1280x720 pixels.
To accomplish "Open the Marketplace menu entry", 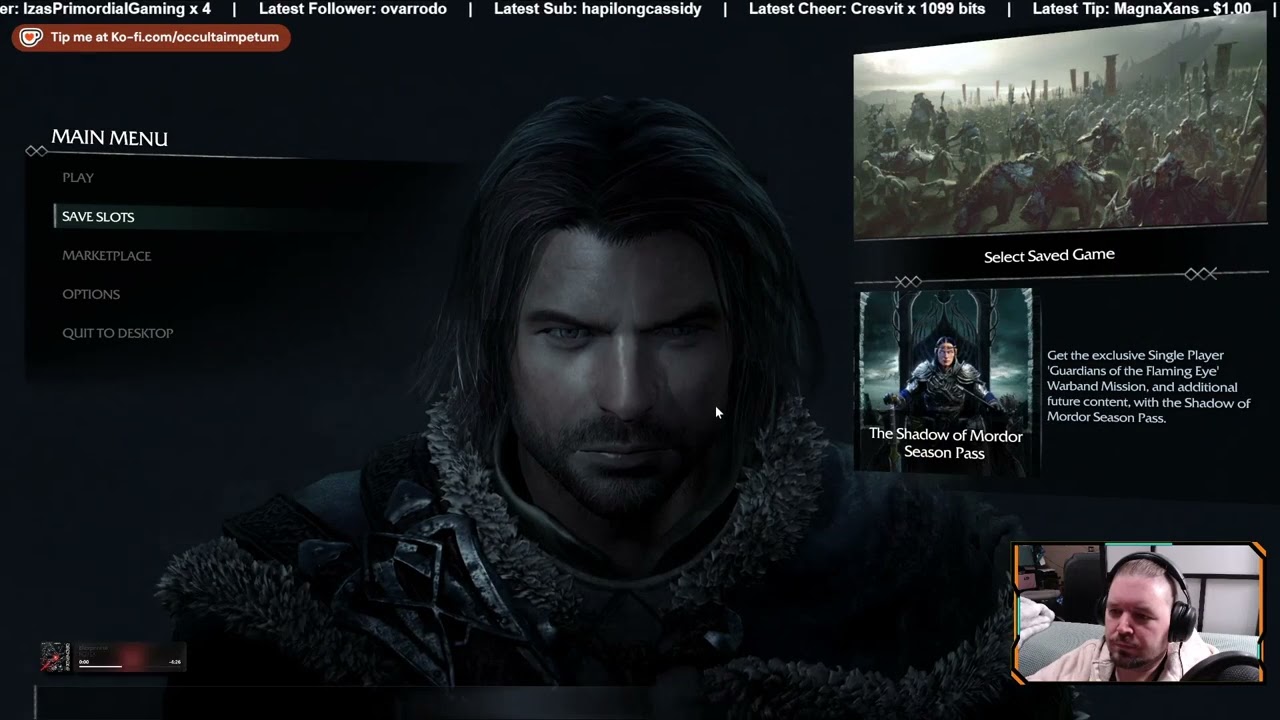I will click(107, 256).
